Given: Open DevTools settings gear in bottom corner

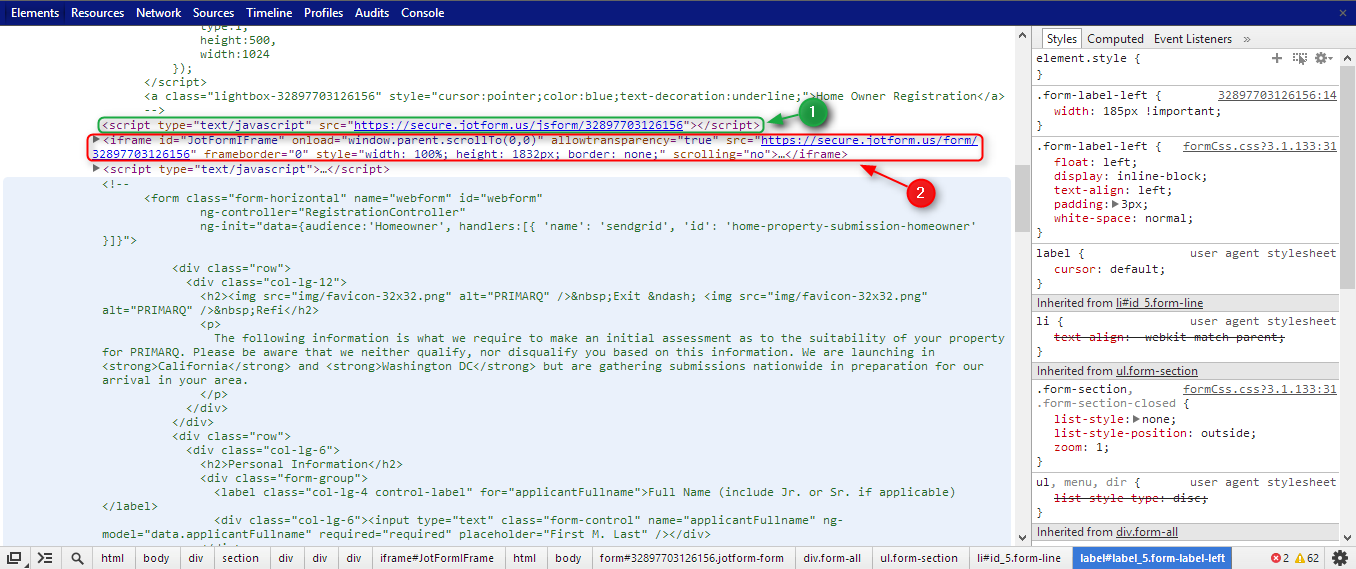Looking at the screenshot, I should point(1340,558).
